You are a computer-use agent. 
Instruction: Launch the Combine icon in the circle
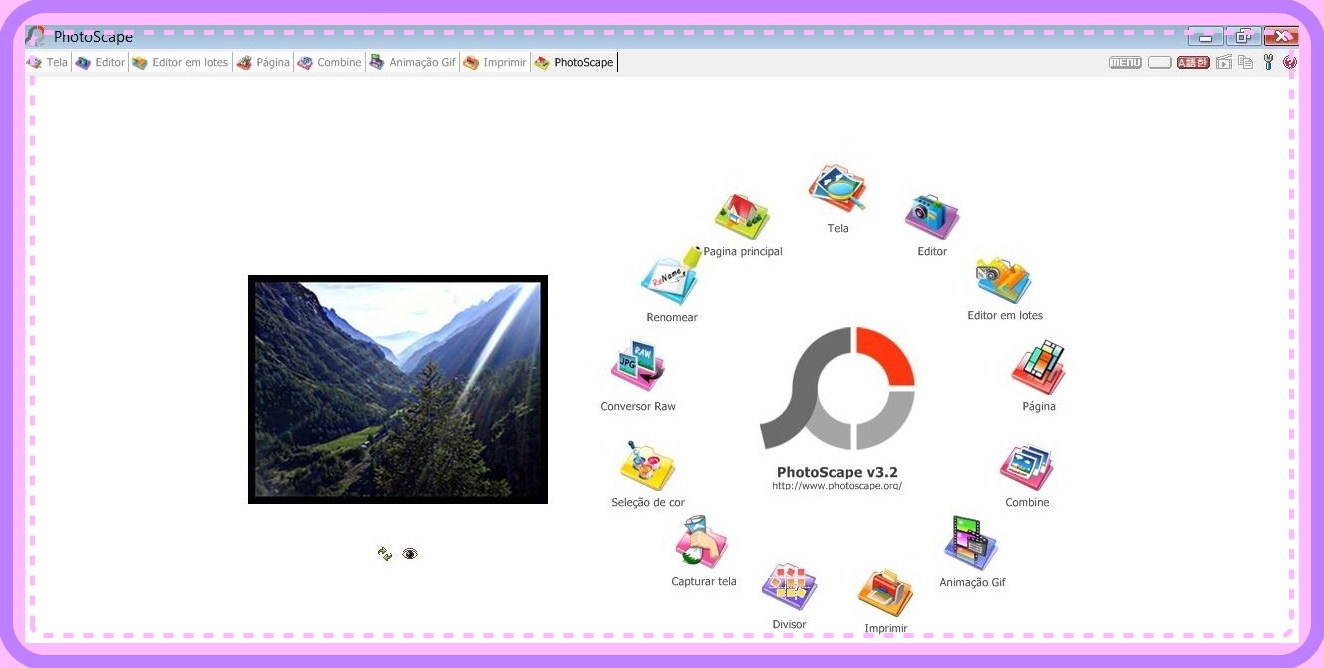(x=1027, y=468)
